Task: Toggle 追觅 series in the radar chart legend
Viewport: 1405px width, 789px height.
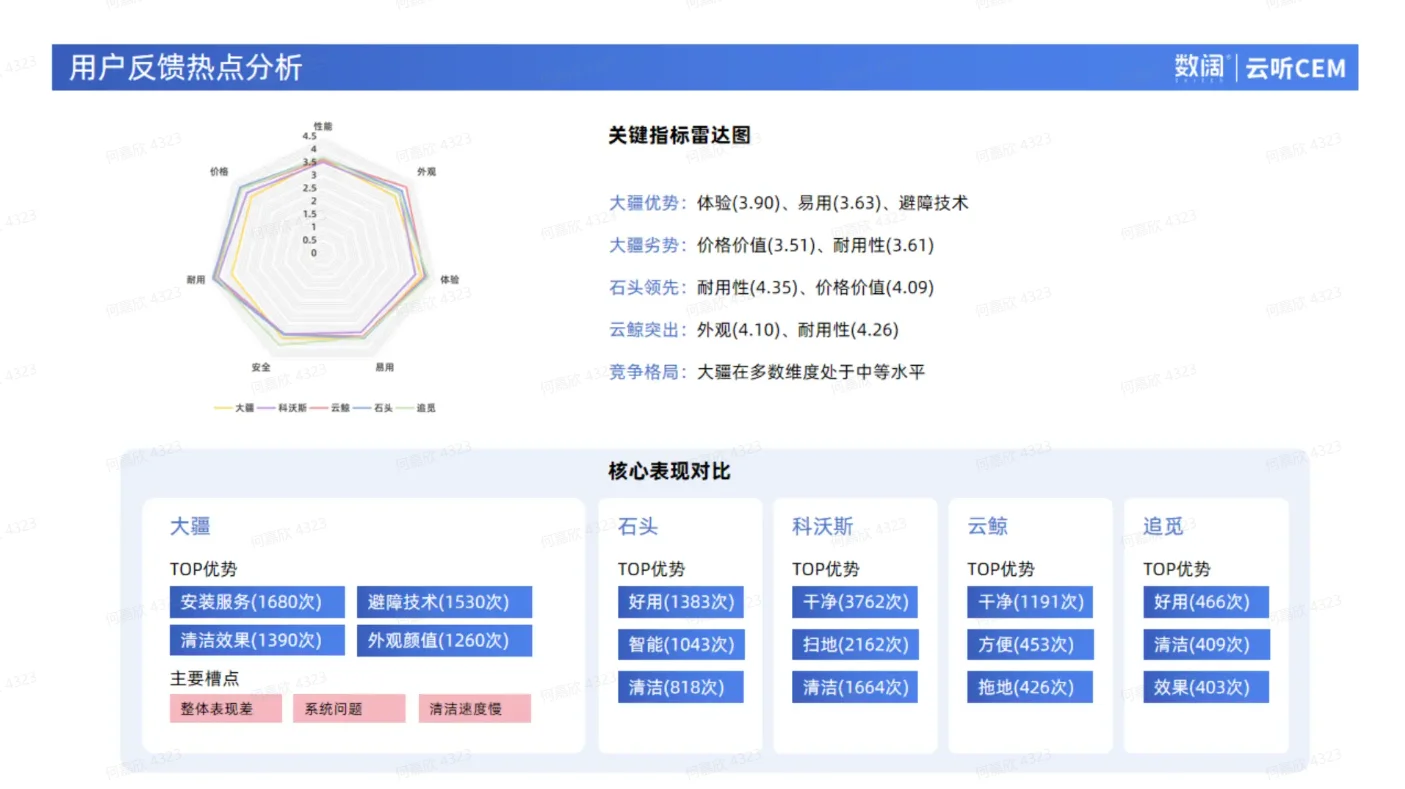Action: pyautogui.click(x=416, y=408)
